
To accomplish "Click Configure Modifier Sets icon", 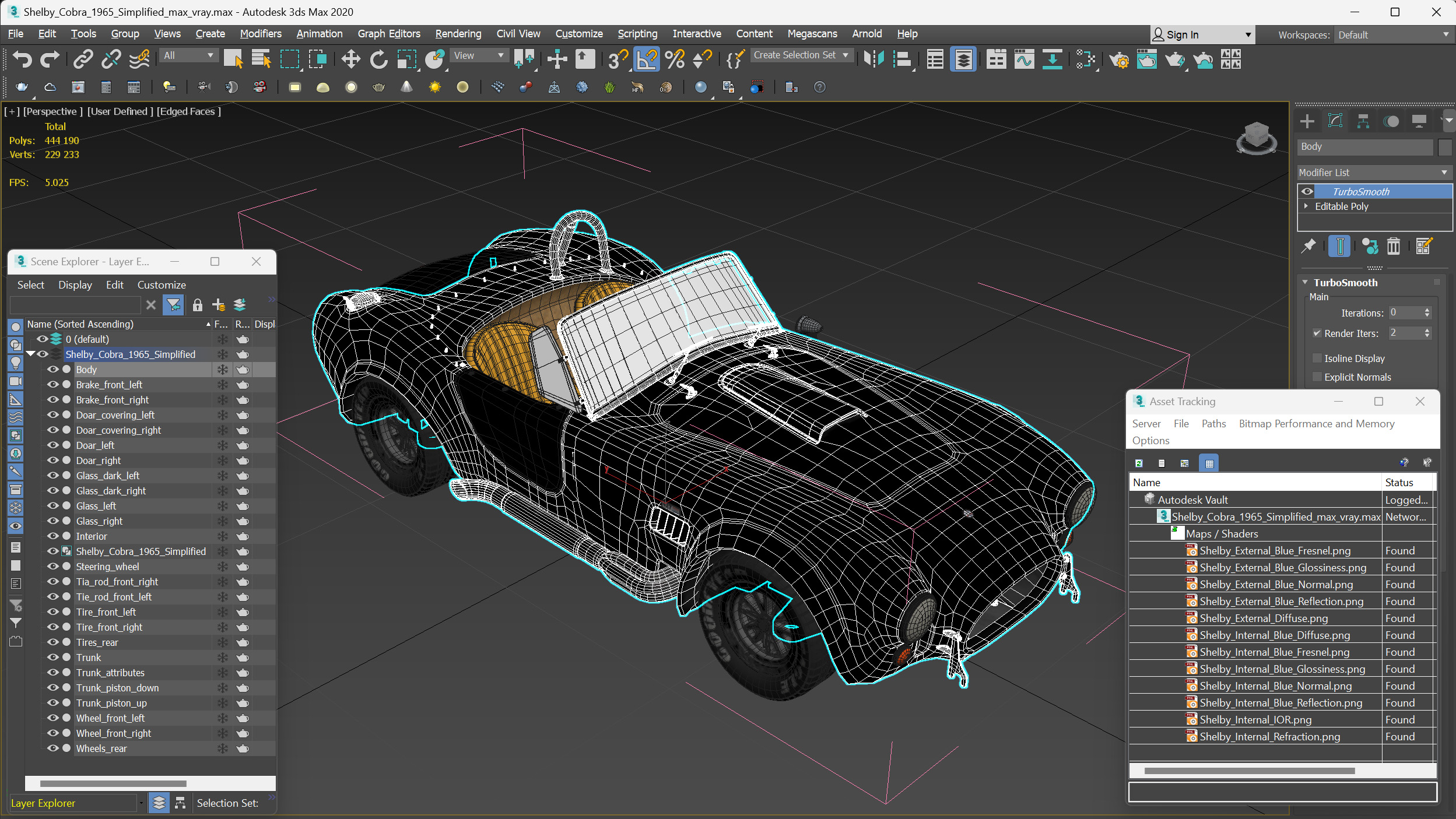I will click(x=1423, y=246).
